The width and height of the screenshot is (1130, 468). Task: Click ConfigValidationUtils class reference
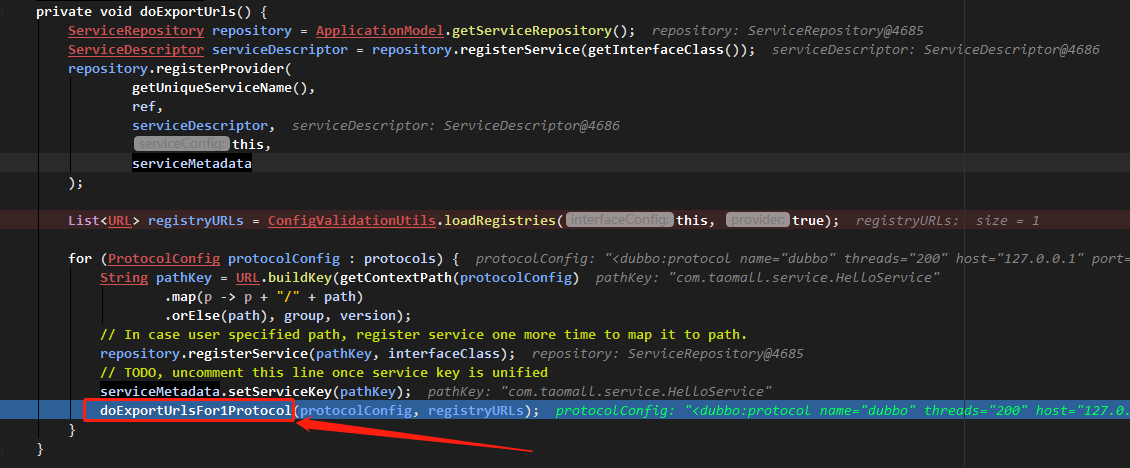(352, 221)
